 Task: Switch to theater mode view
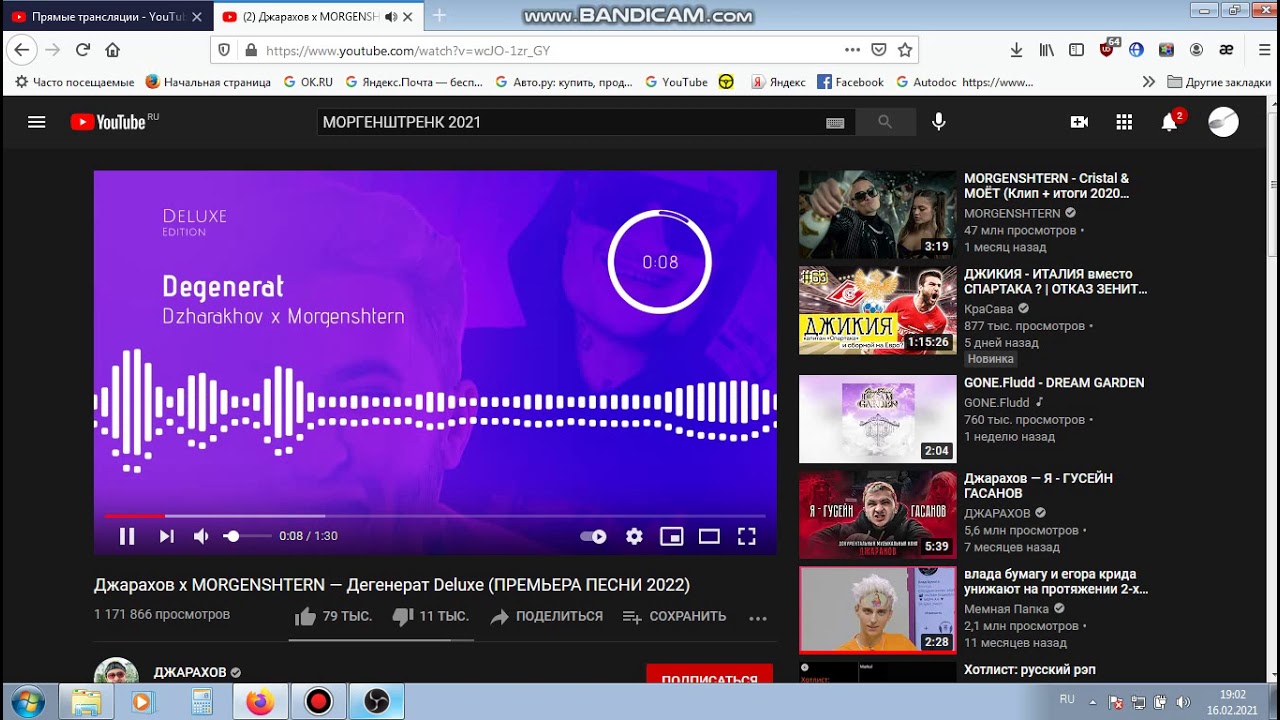pos(709,536)
